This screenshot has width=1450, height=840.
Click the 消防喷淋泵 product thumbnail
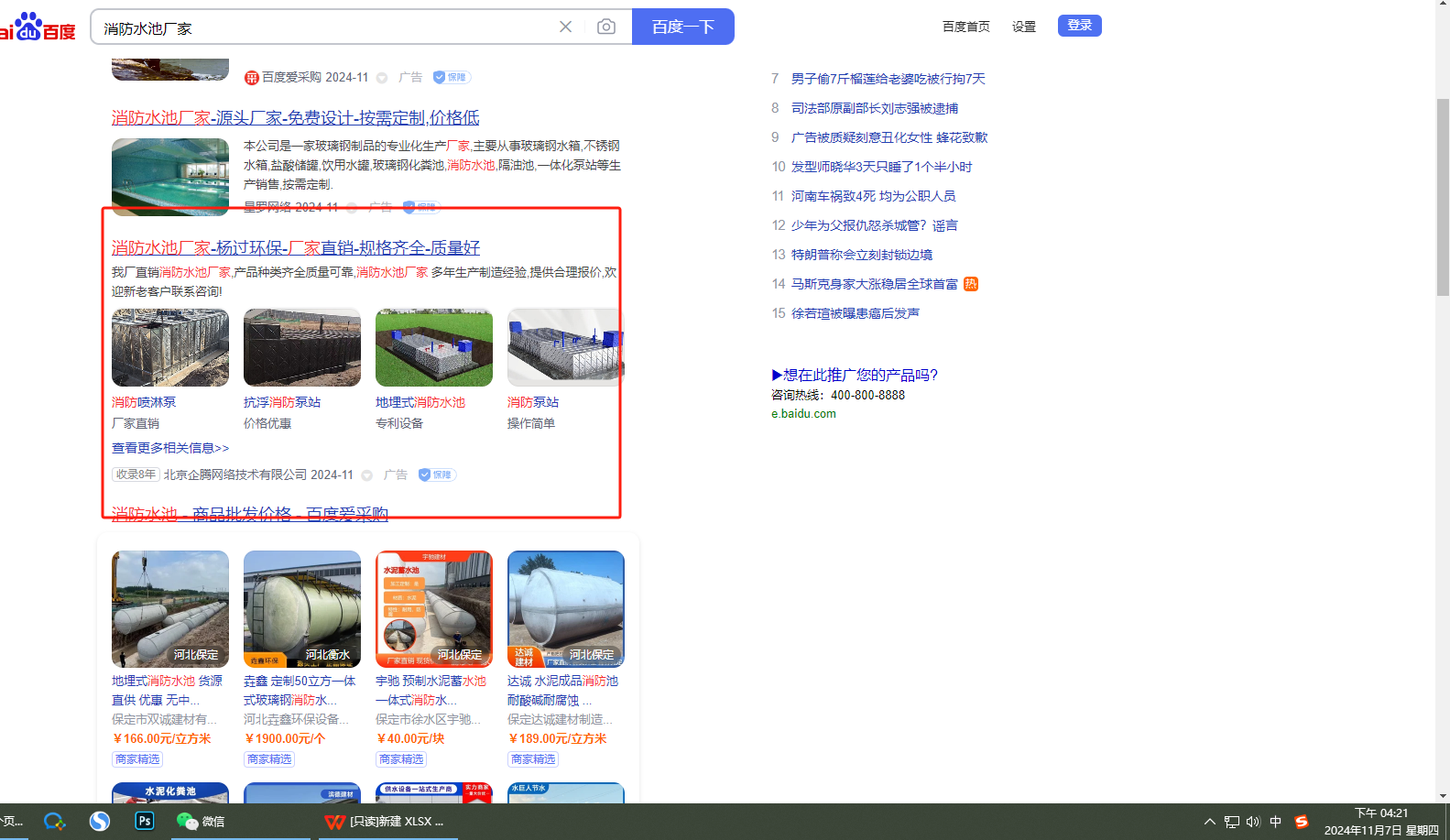pyautogui.click(x=170, y=347)
